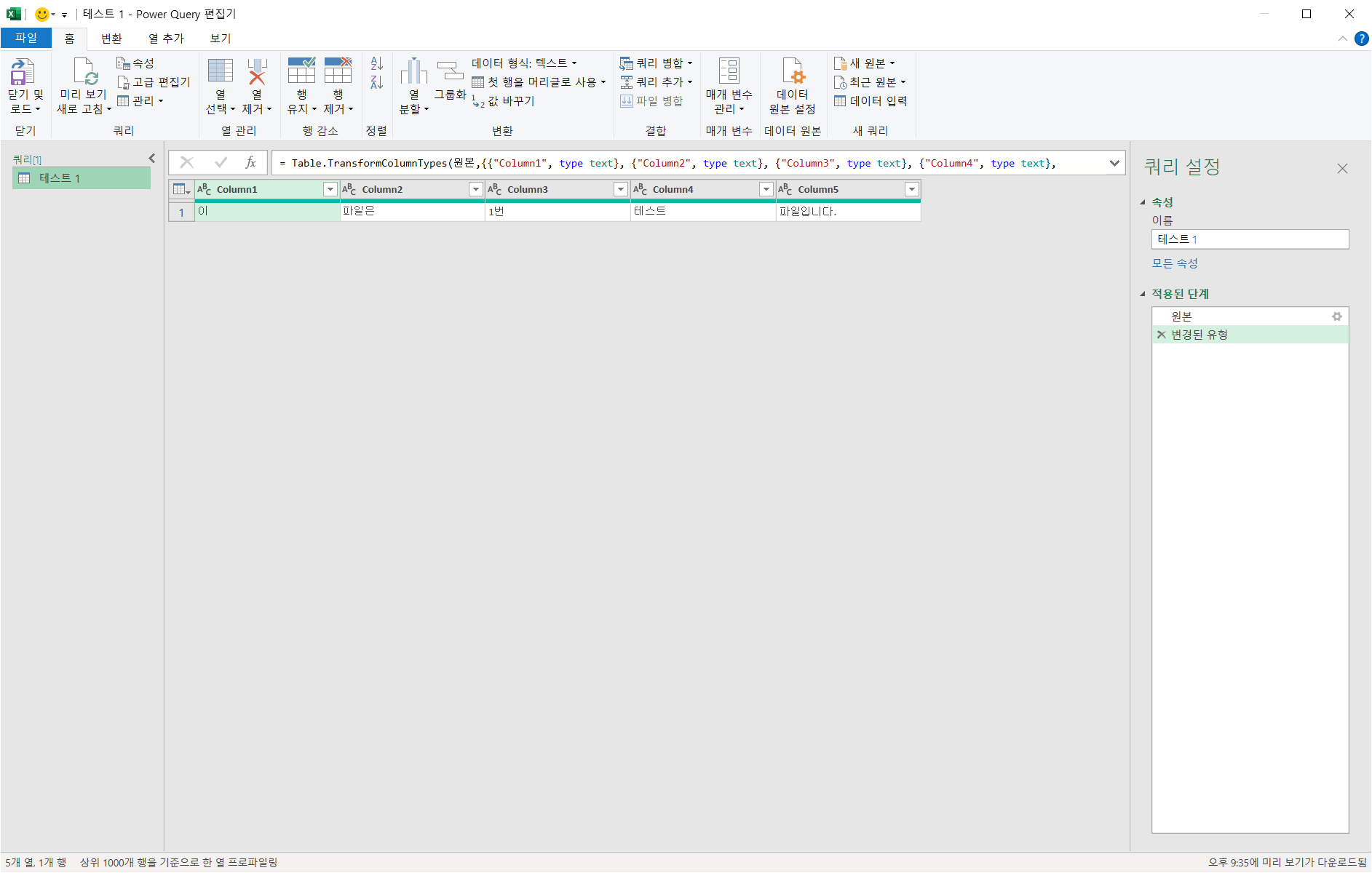Viewport: 1372px width, 873px height.
Task: Sort ascending with the A-Z icon
Action: point(376,64)
